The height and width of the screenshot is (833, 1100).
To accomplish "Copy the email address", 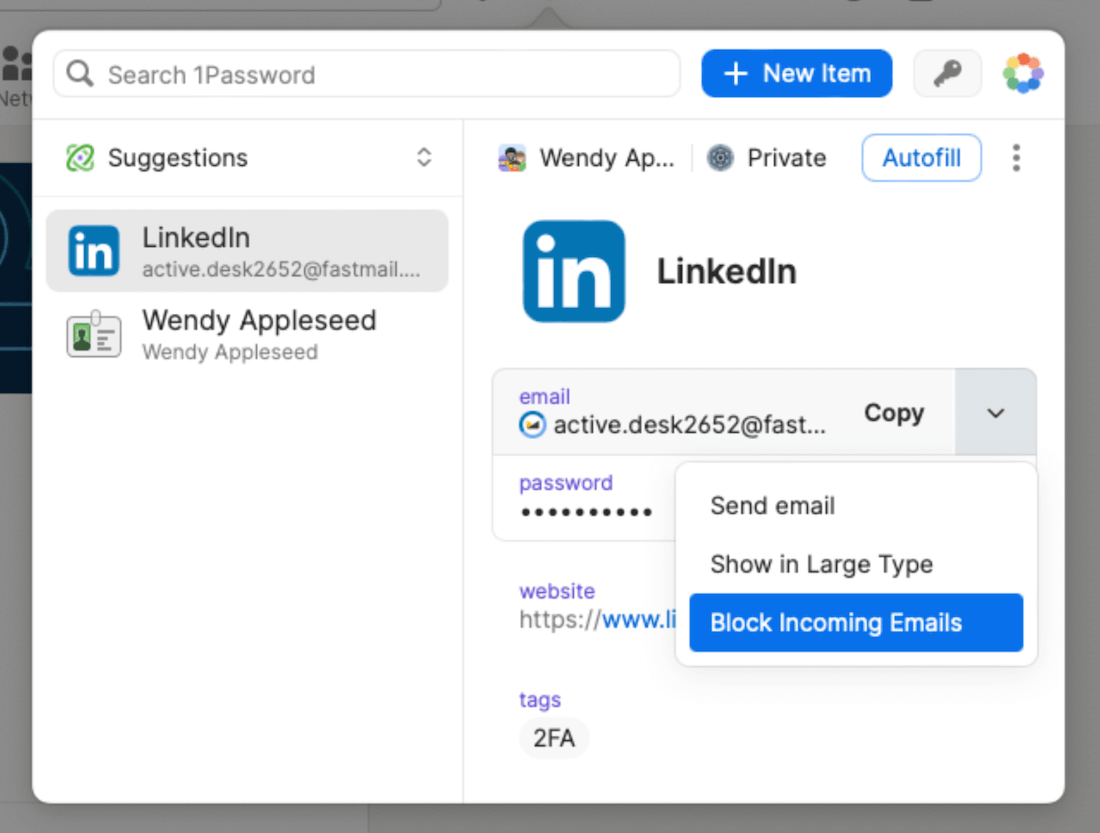I will (x=893, y=413).
